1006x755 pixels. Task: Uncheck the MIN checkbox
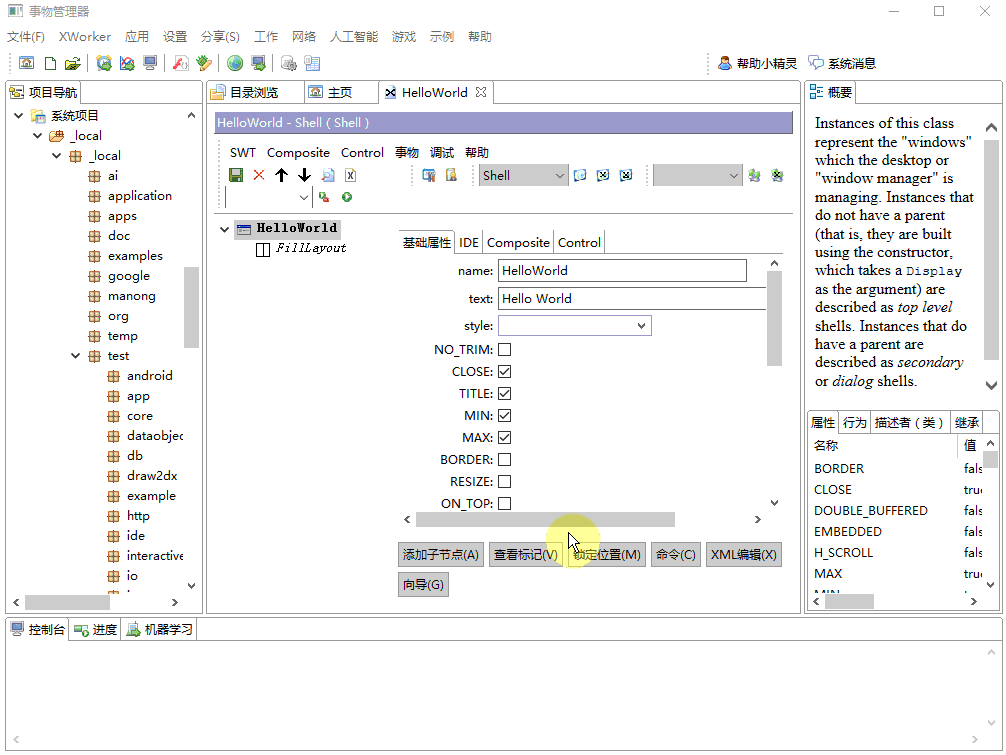pyautogui.click(x=504, y=416)
